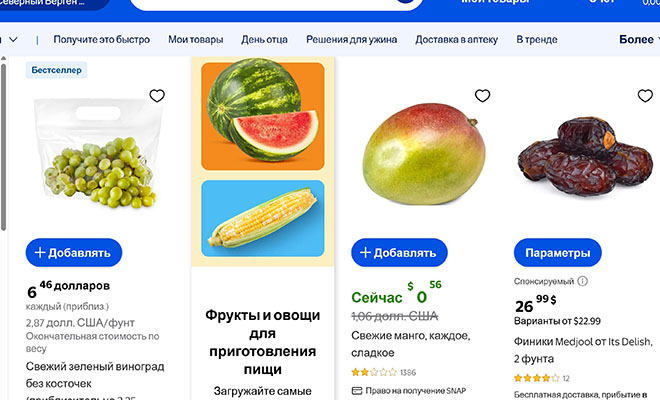Add mango with Добавлять button
Viewport: 660px width, 400px height.
(399, 253)
